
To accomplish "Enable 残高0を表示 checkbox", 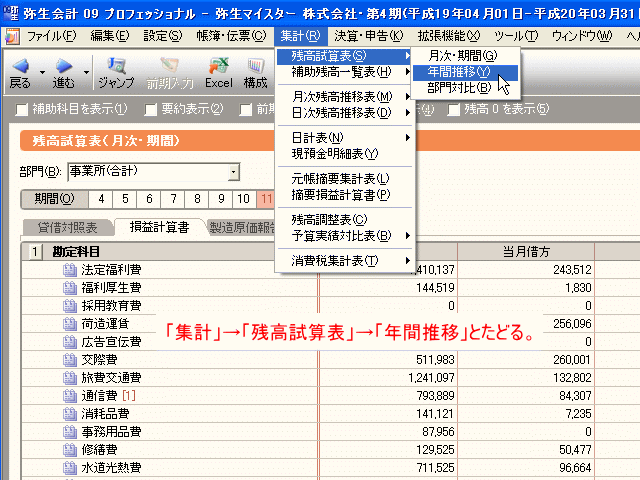I will point(453,109).
